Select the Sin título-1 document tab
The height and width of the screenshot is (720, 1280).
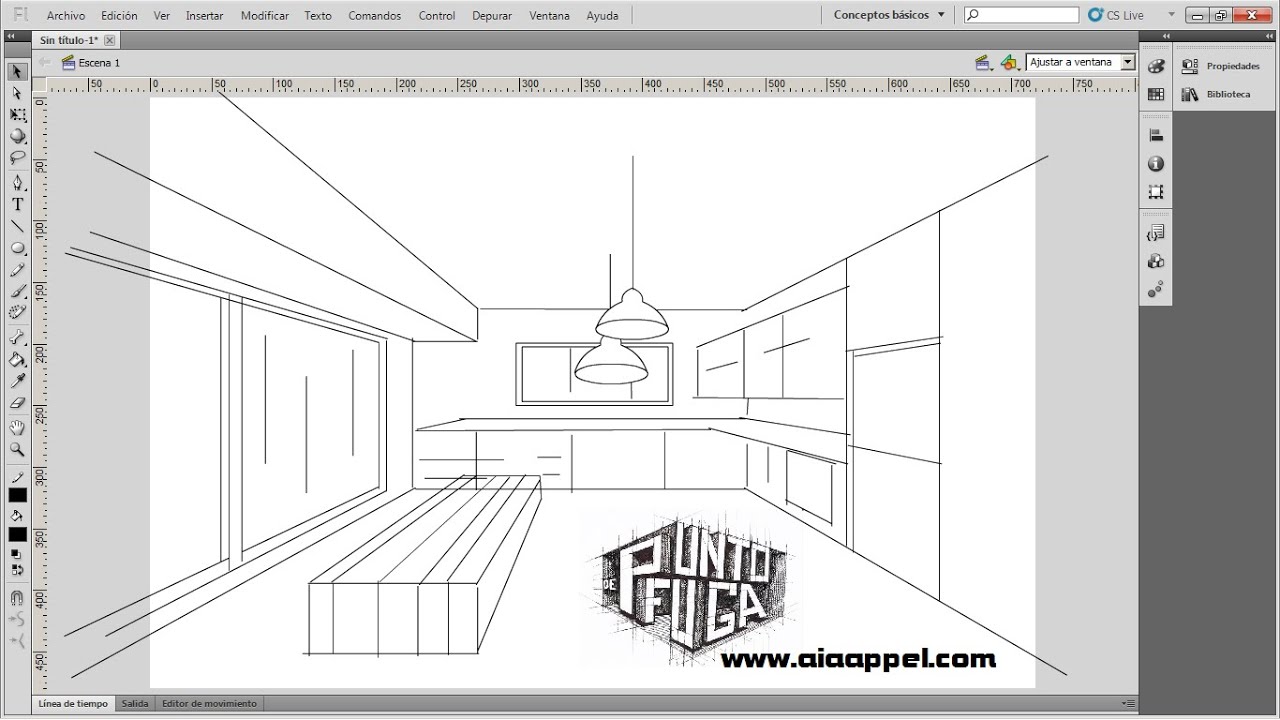pyautogui.click(x=69, y=40)
